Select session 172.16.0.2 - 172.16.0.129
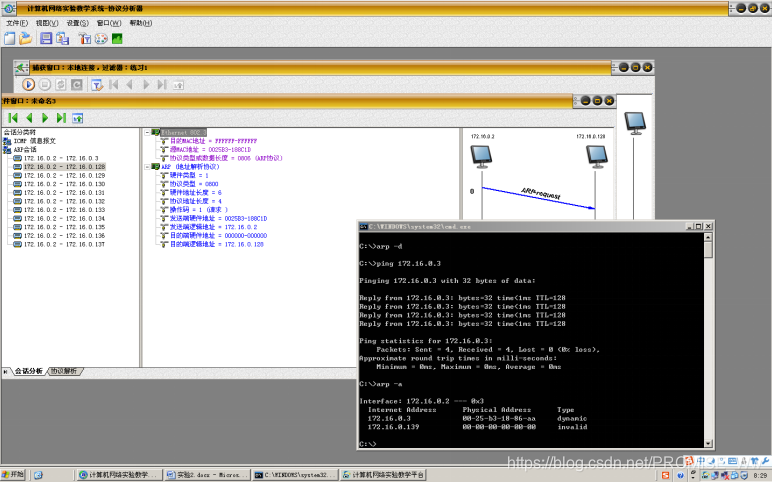772x482 pixels. (64, 176)
